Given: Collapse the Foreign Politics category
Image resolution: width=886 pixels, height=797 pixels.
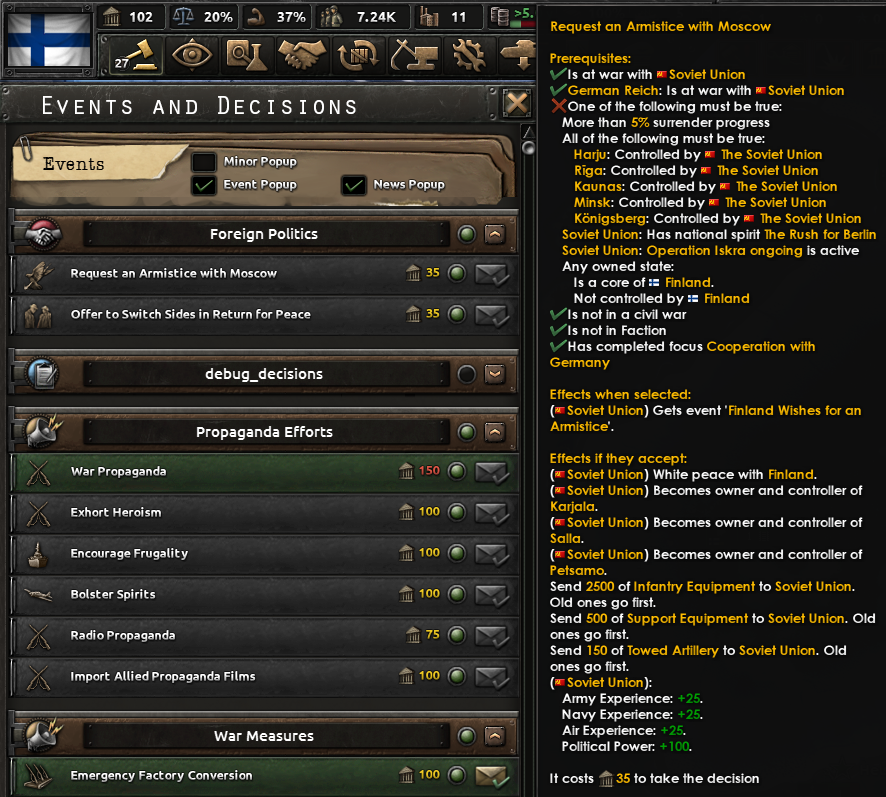Looking at the screenshot, I should pyautogui.click(x=495, y=234).
